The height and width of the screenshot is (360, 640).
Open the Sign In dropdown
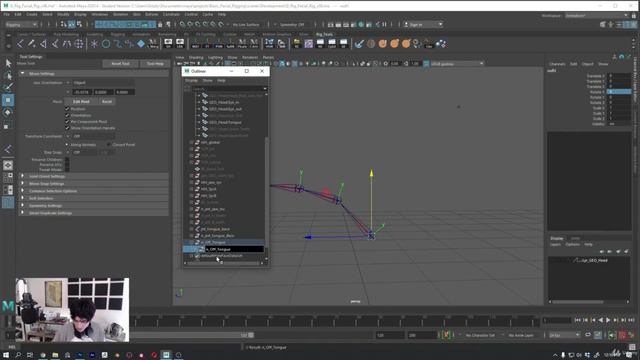[x=423, y=24]
